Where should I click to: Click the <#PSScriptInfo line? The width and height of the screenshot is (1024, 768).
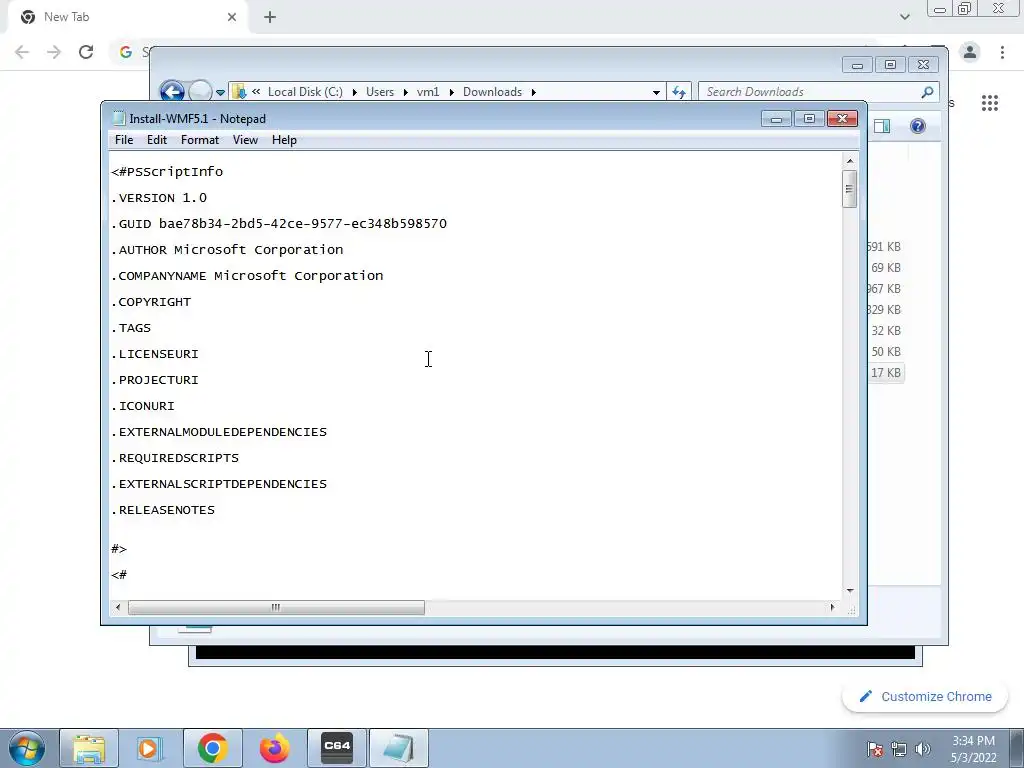(167, 172)
